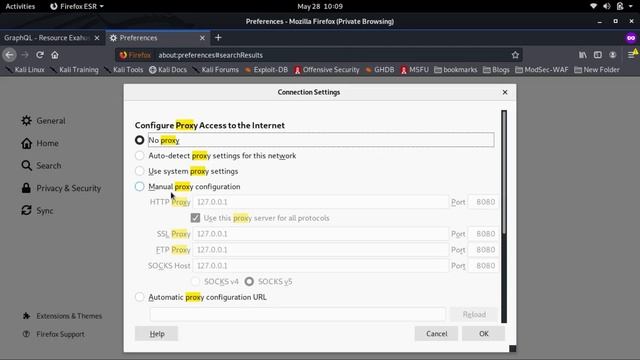Image resolution: width=640 pixels, height=360 pixels.
Task: Close the Connection Settings dialog
Action: click(x=505, y=92)
